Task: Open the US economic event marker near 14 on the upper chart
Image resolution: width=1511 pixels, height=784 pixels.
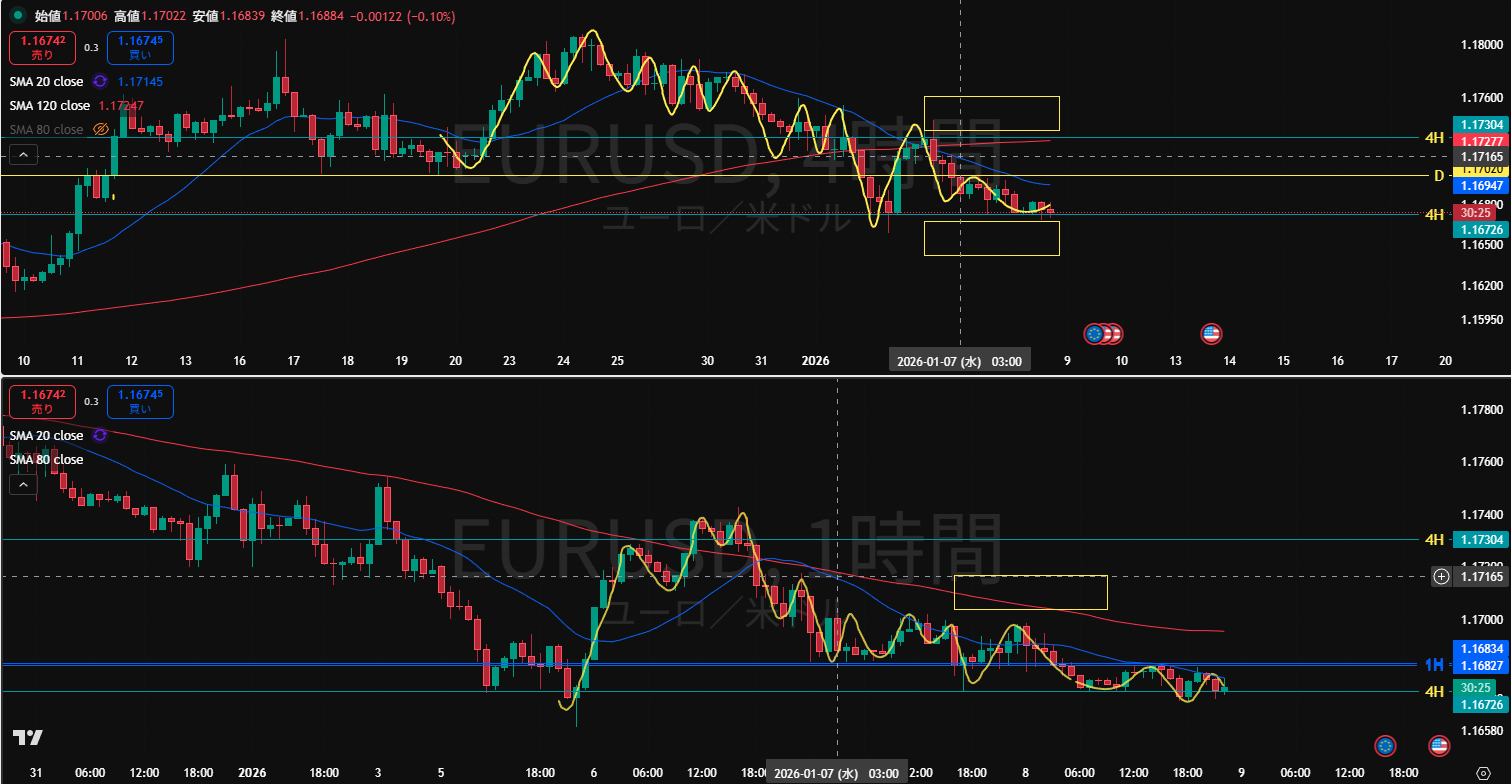Action: point(1211,334)
